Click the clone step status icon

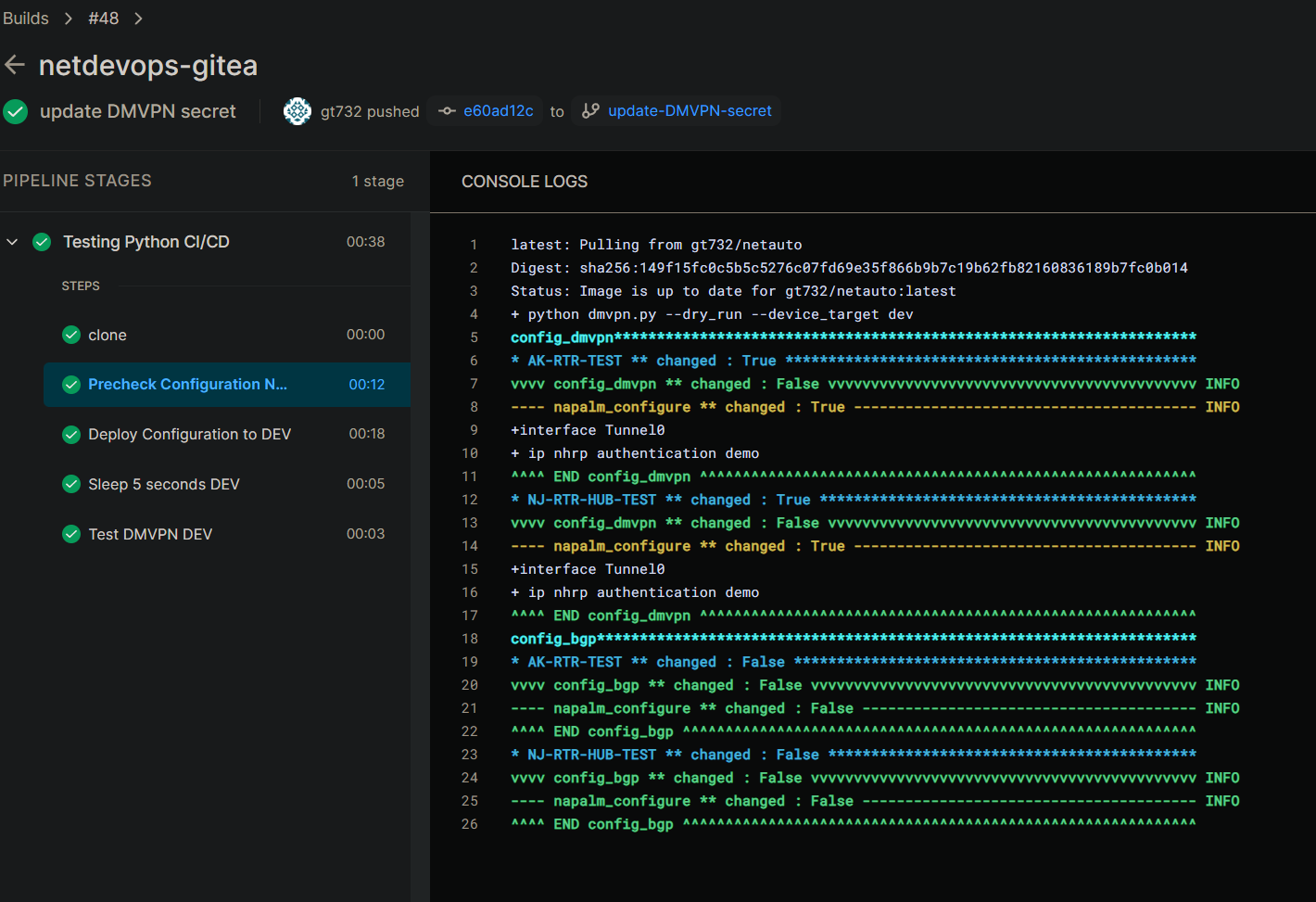coord(71,335)
